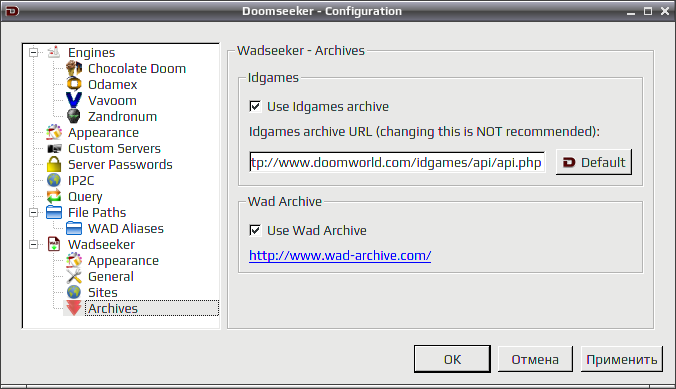Click the Применить apply button
This screenshot has width=676, height=389.
click(622, 359)
